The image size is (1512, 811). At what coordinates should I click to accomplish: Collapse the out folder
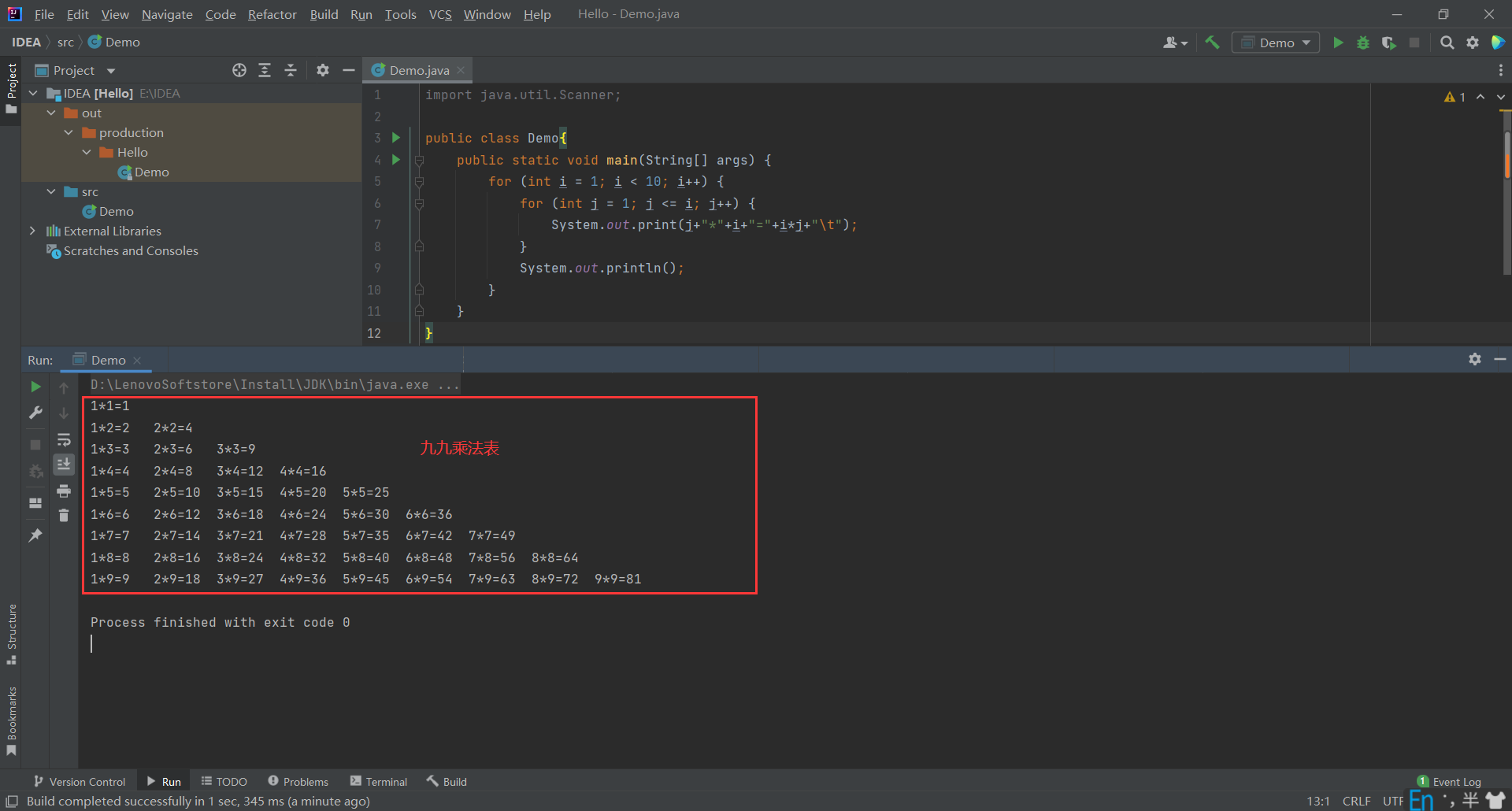click(x=51, y=113)
